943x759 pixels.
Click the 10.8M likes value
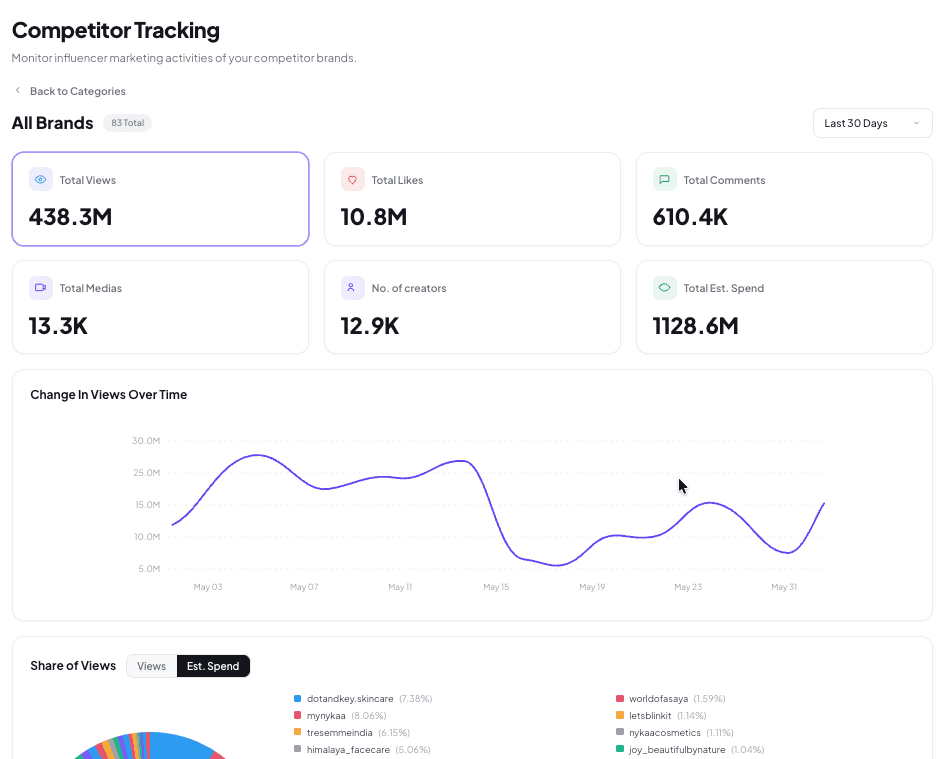point(374,217)
